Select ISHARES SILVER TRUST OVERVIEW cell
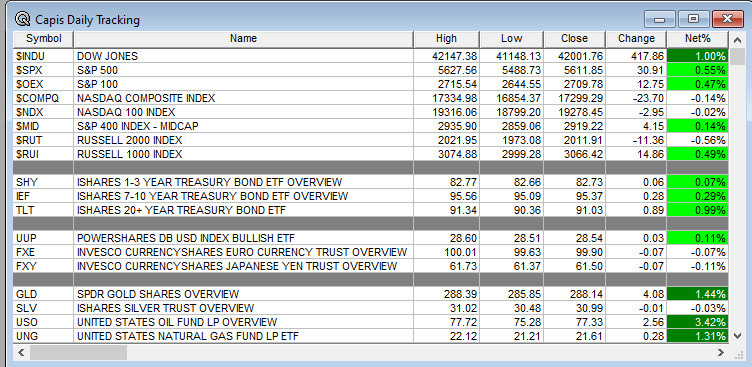This screenshot has height=367, width=752. tap(243, 308)
